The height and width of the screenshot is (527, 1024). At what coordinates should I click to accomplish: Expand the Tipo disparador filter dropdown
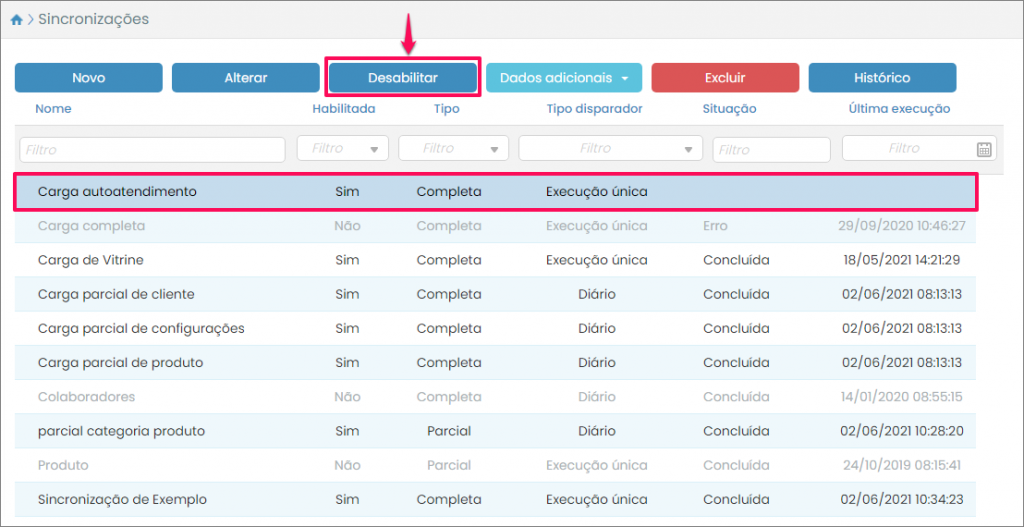(x=610, y=149)
